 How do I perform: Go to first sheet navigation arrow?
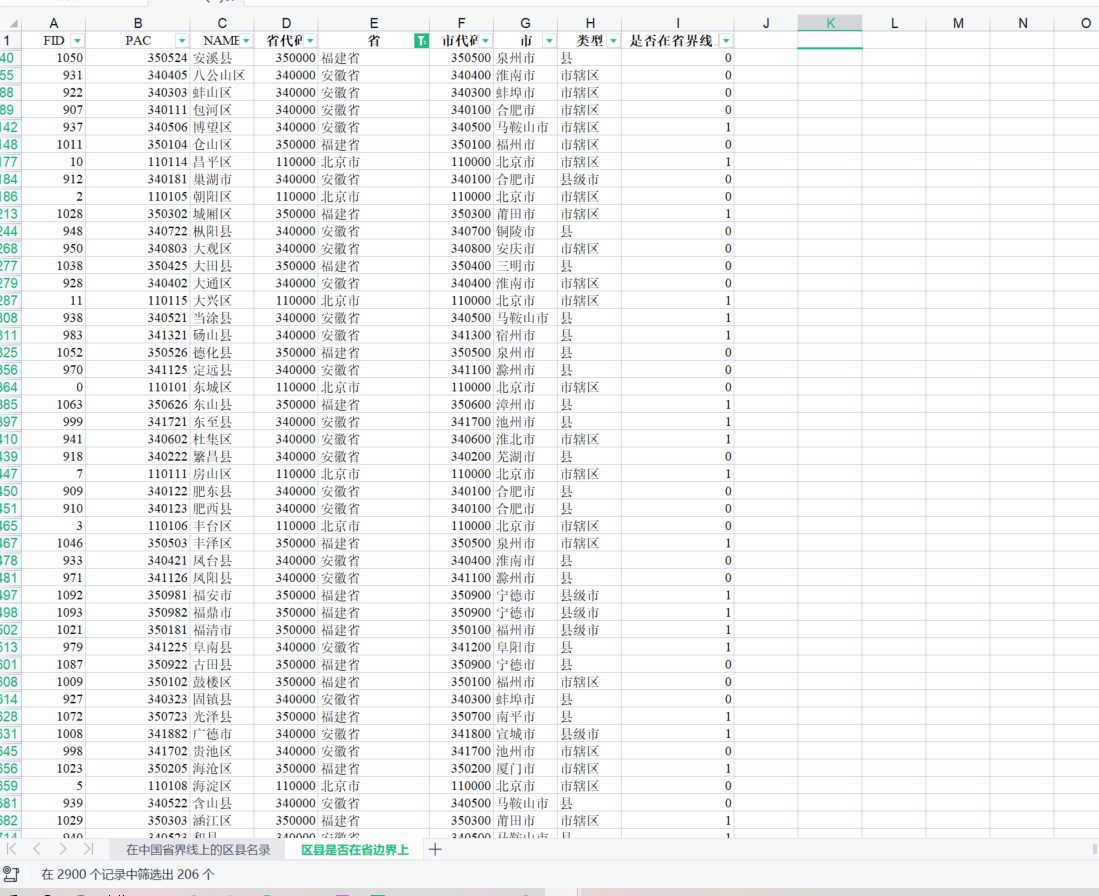coord(12,849)
